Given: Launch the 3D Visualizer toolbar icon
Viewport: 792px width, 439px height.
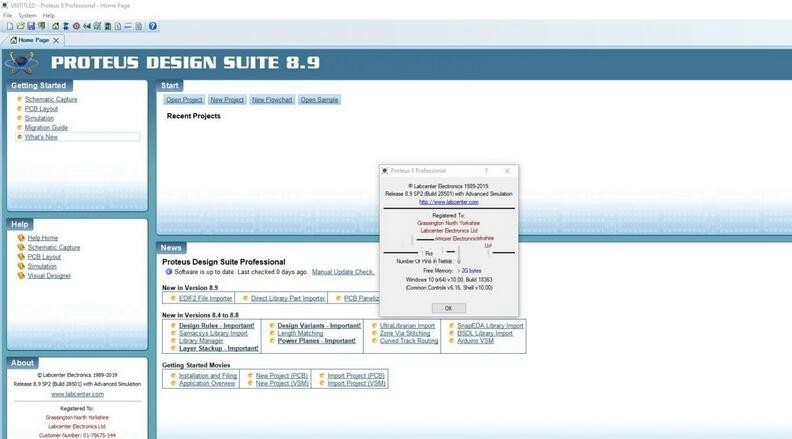Looking at the screenshot, I should 87,26.
